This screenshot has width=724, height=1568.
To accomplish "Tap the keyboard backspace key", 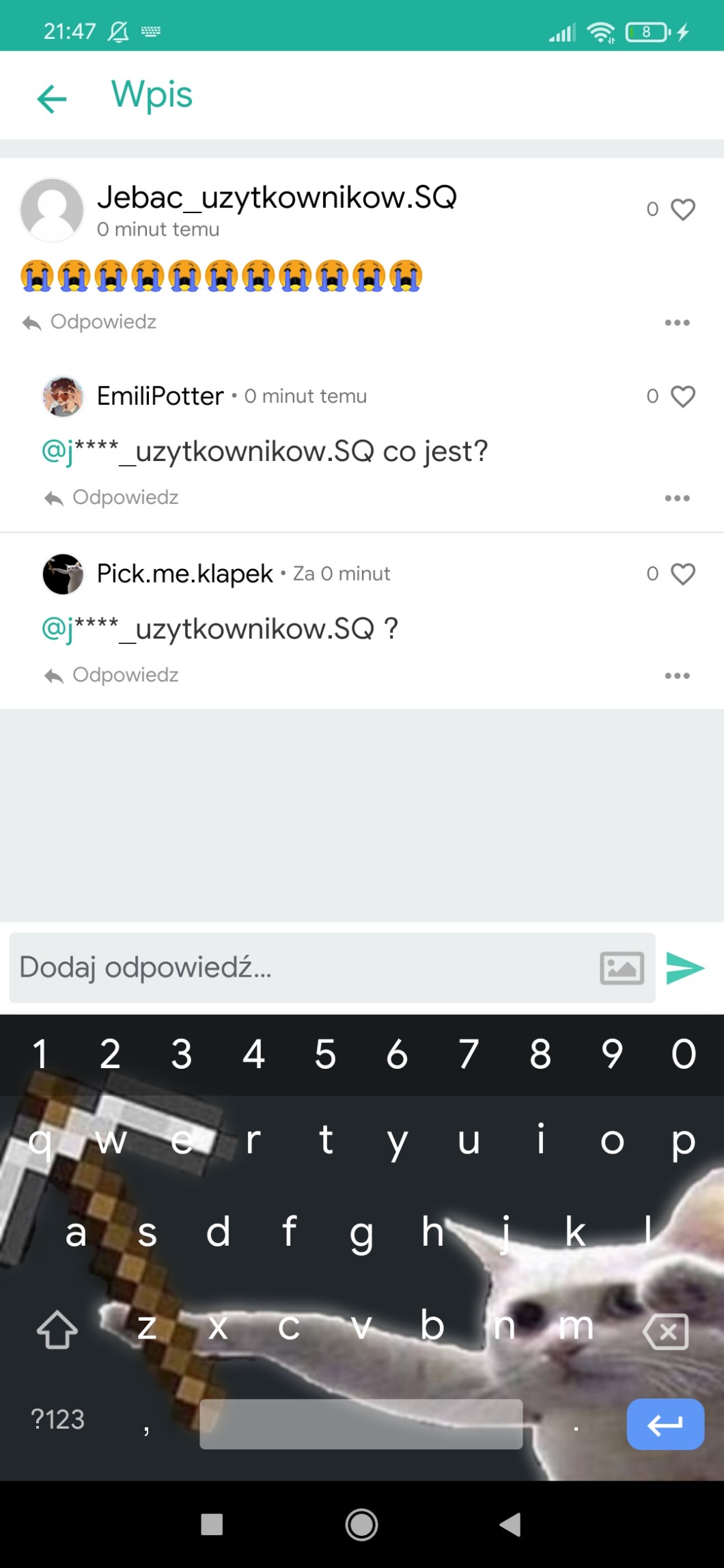I will pyautogui.click(x=665, y=1330).
